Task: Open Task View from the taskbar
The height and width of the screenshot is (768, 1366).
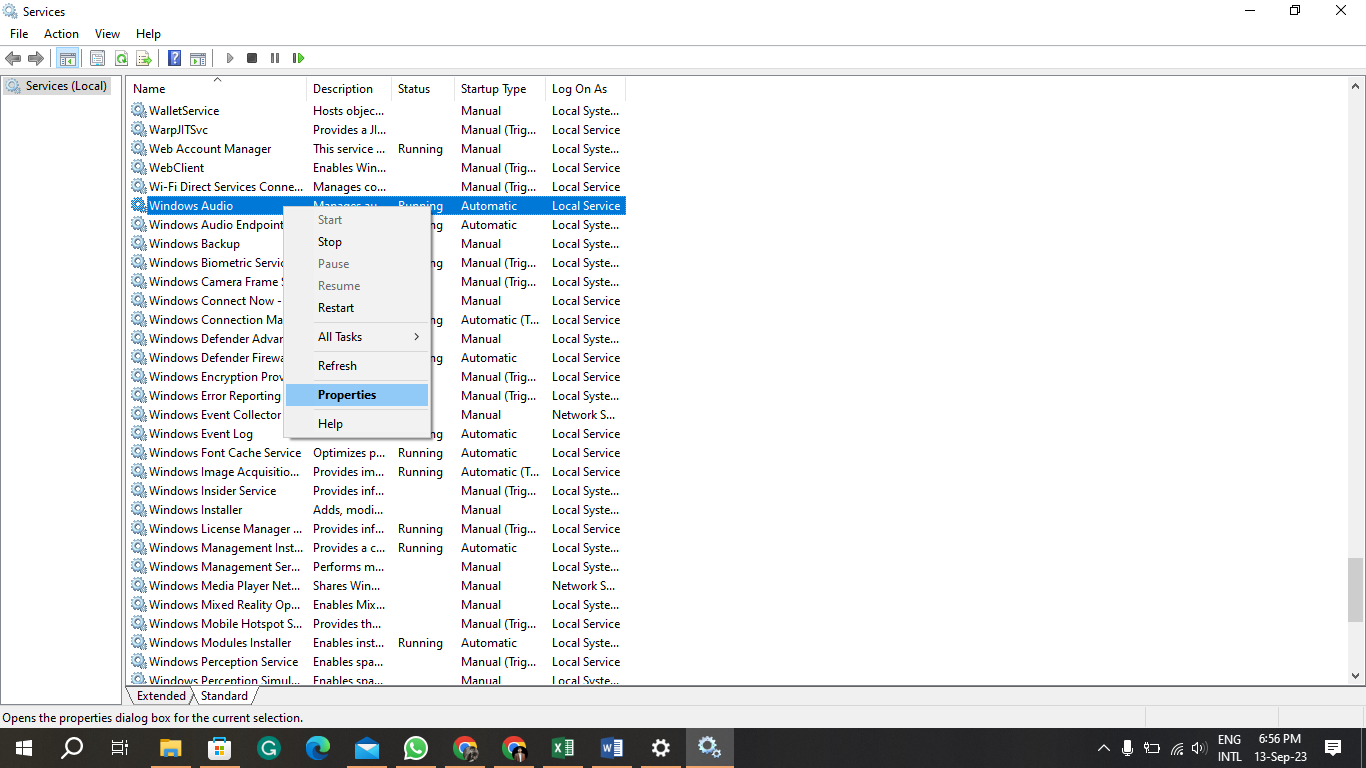Action: pyautogui.click(x=120, y=748)
